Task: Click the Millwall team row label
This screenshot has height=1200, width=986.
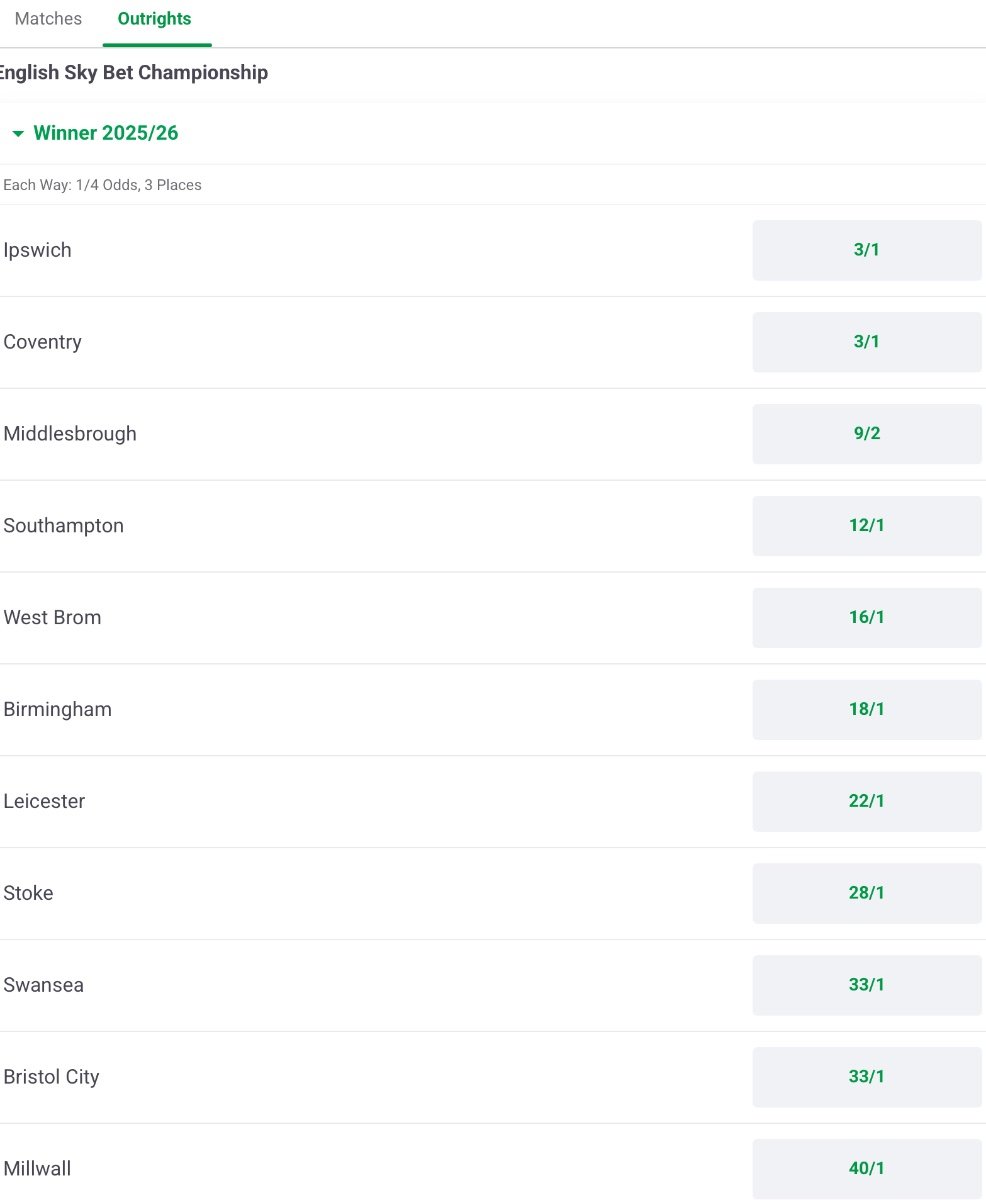Action: tap(38, 1169)
